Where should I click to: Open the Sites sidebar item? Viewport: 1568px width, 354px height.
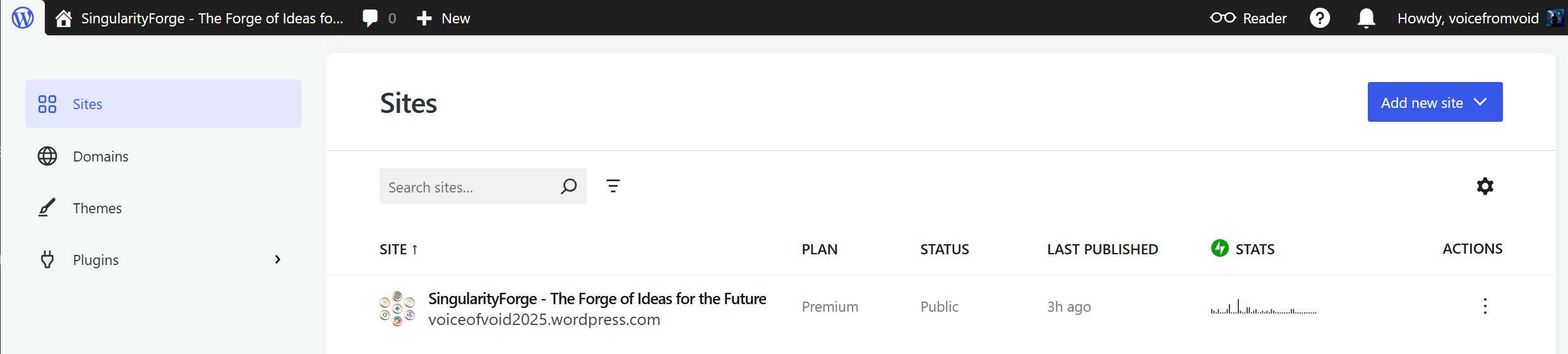(x=87, y=104)
